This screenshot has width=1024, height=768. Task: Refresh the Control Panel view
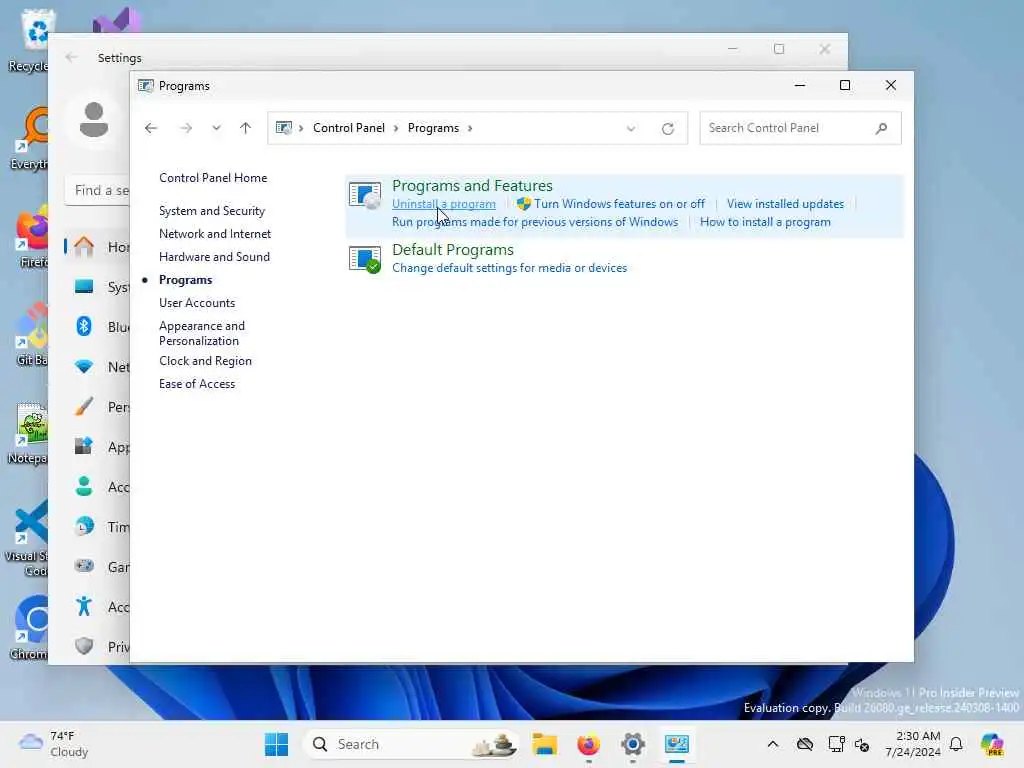(x=667, y=129)
